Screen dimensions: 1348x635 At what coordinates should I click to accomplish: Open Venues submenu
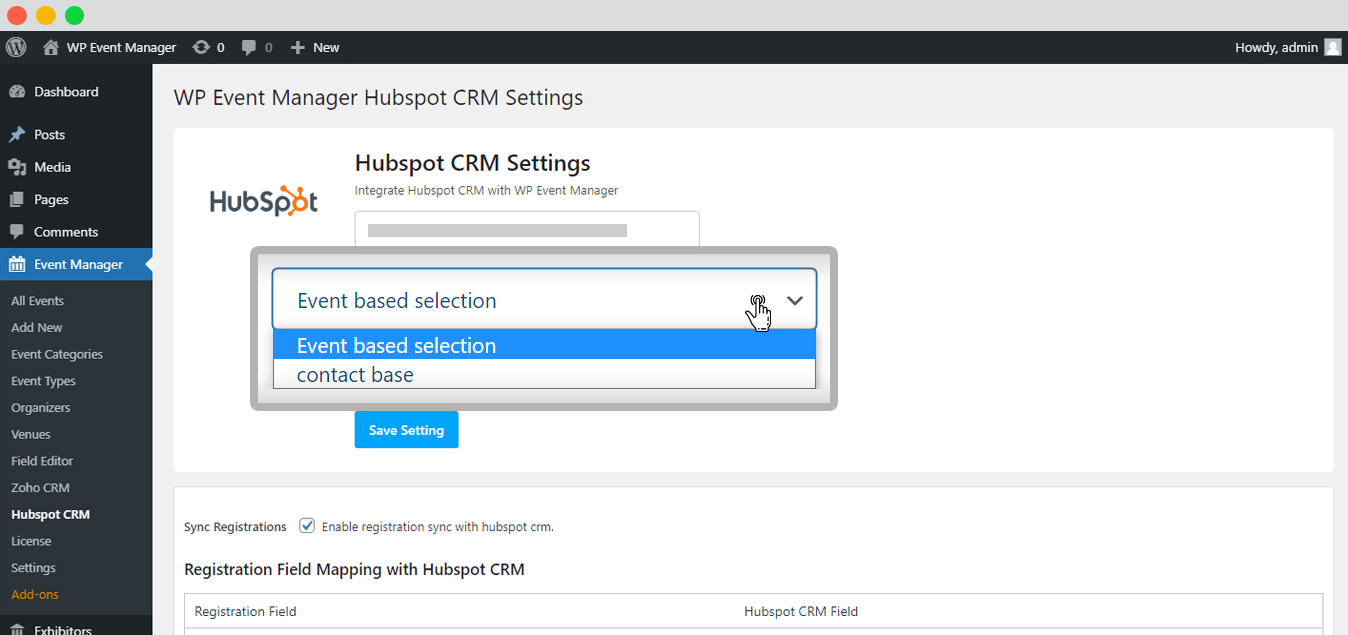click(x=31, y=434)
